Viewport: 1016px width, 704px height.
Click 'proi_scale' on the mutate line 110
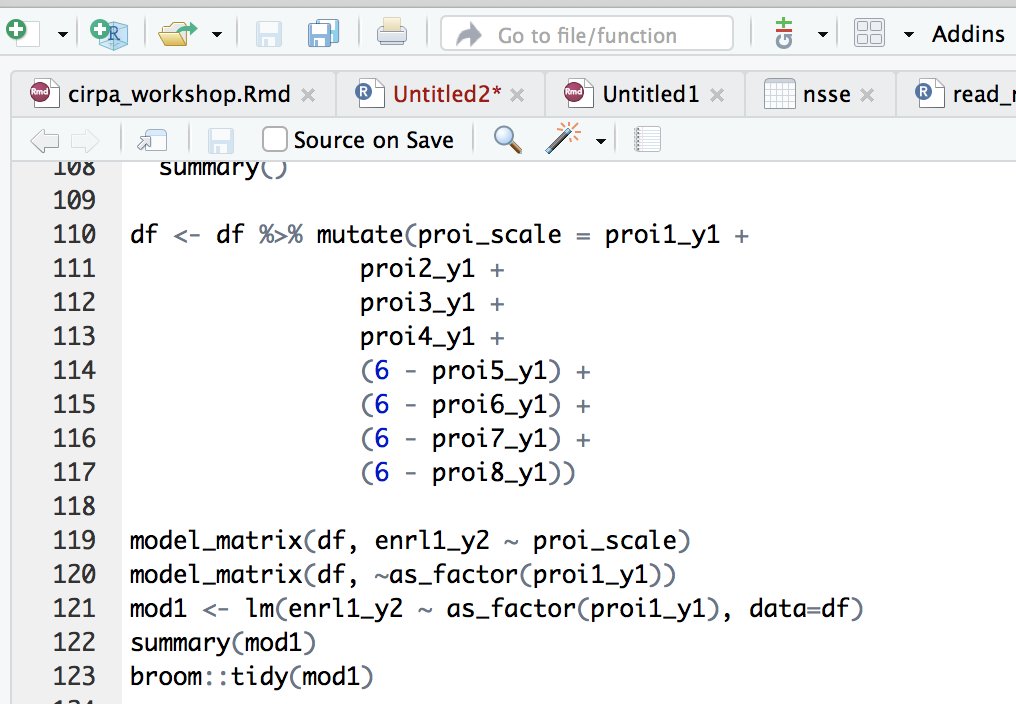pyautogui.click(x=489, y=235)
